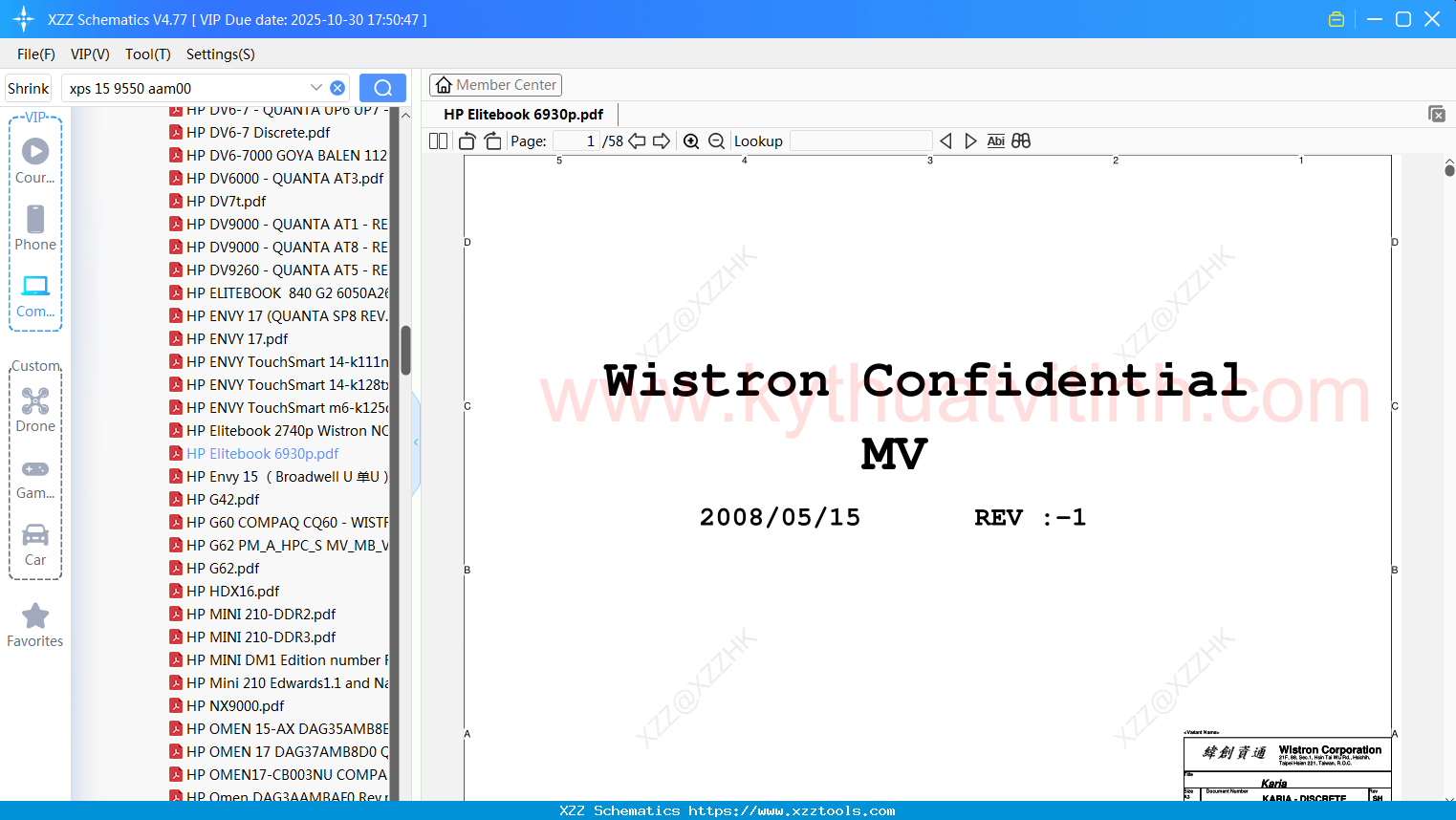Viewport: 1456px width, 820px height.
Task: Click the binoculars search icon
Action: (x=1021, y=141)
